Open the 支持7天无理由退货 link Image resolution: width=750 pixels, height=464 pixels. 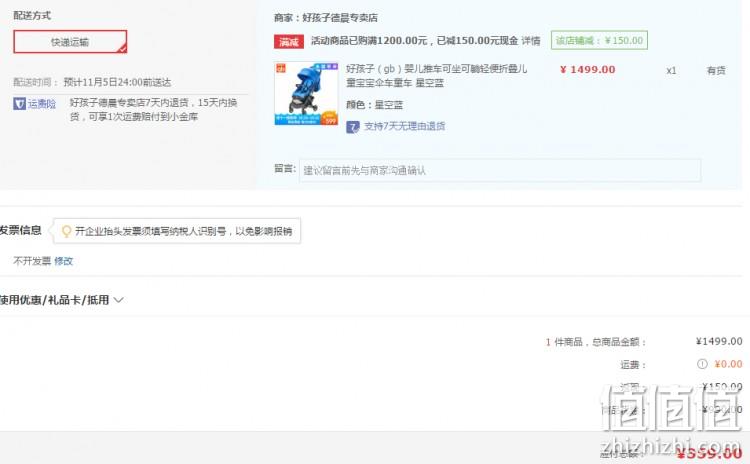[405, 126]
